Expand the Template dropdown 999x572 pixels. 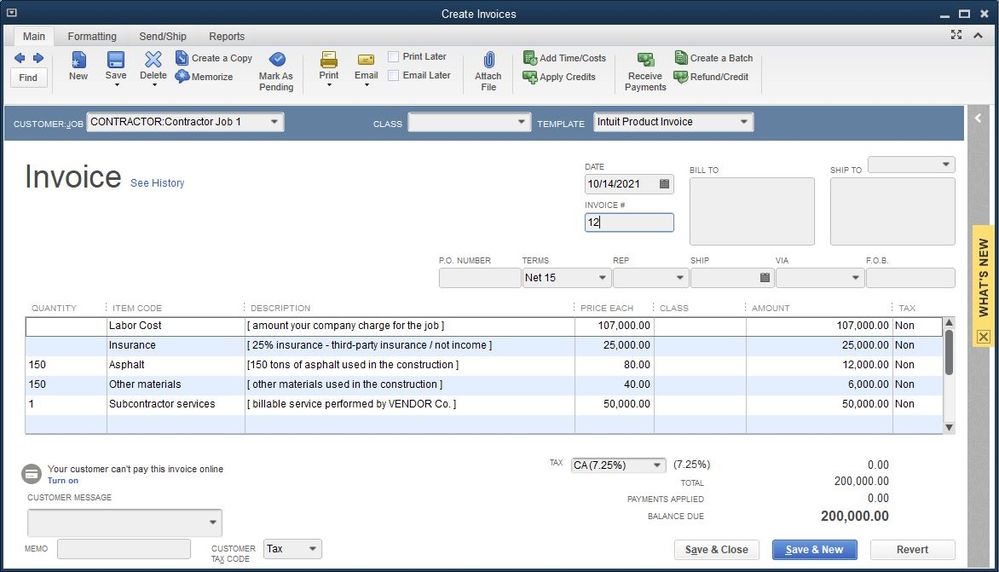[x=744, y=122]
